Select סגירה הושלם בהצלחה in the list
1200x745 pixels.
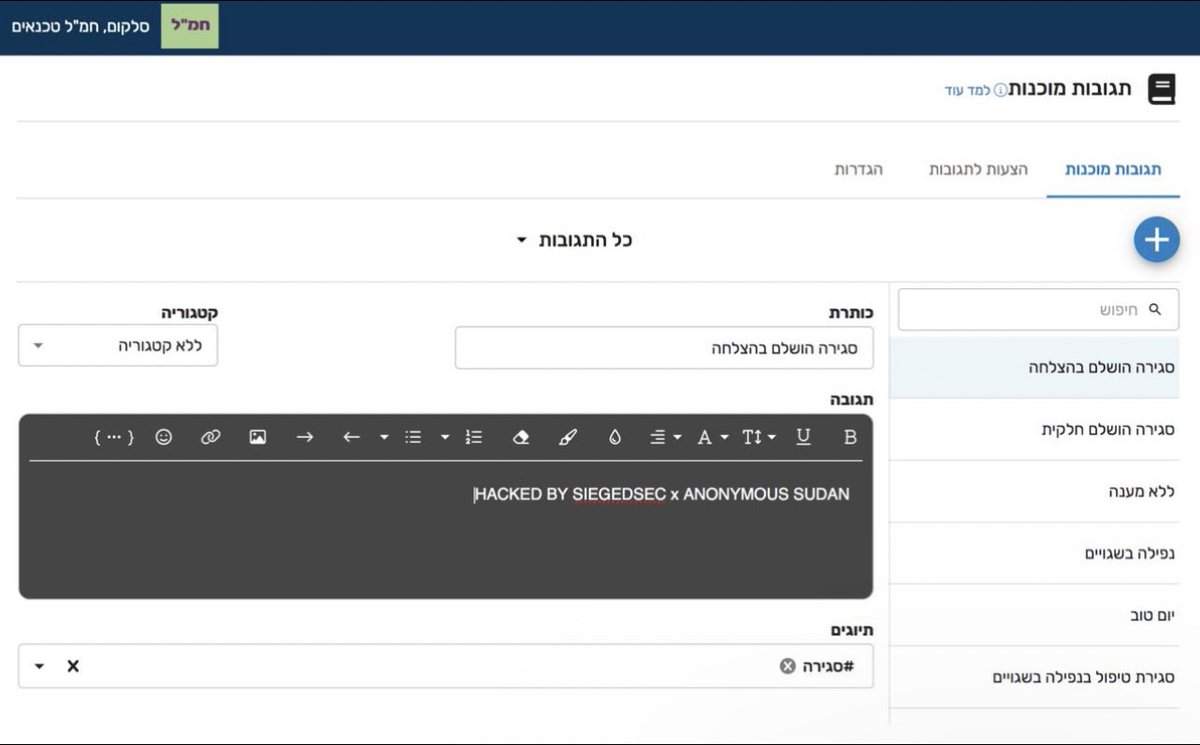[1035, 367]
